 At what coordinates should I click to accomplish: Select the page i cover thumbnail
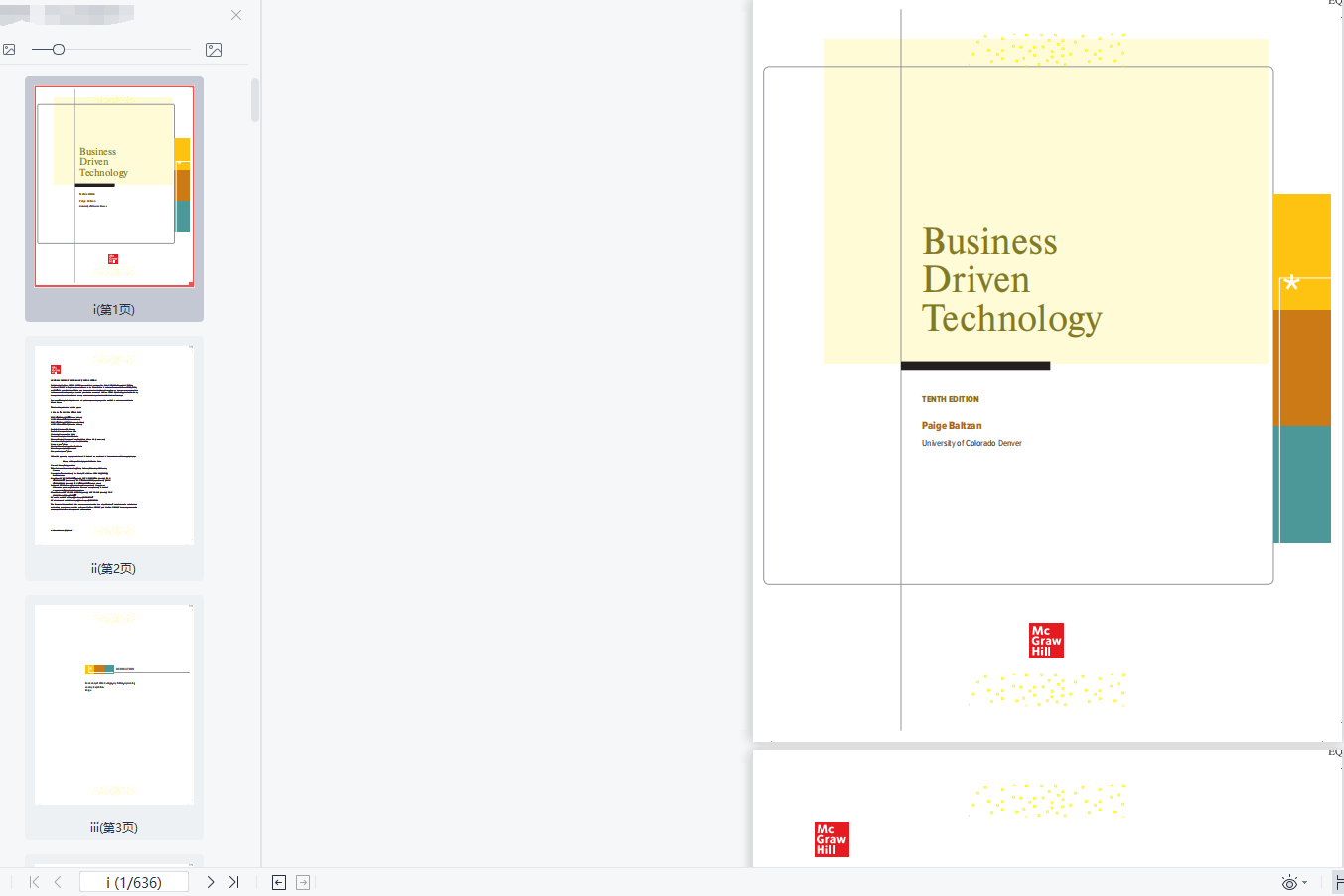pos(114,187)
